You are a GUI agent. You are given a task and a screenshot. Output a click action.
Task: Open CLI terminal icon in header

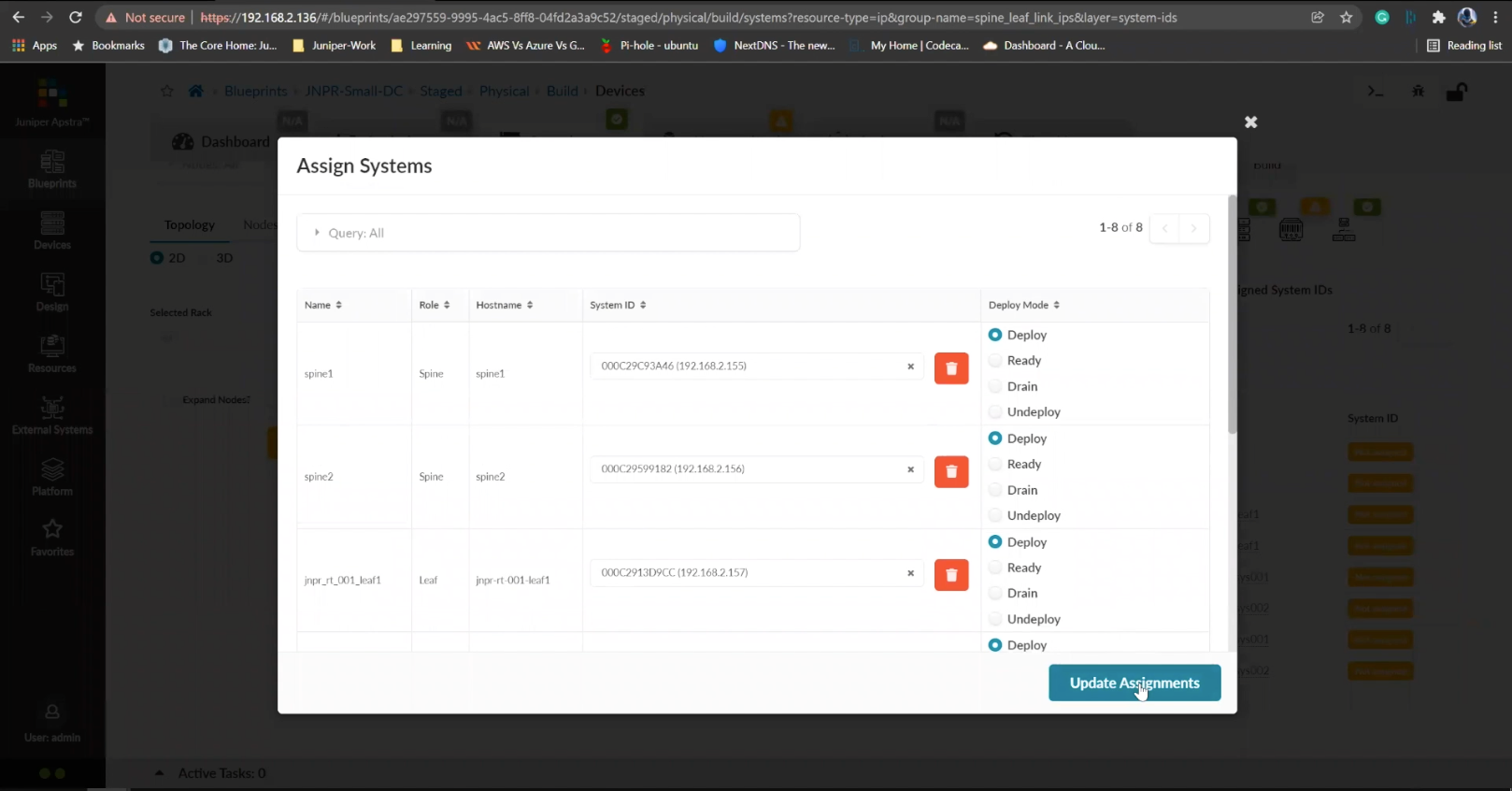[x=1375, y=92]
